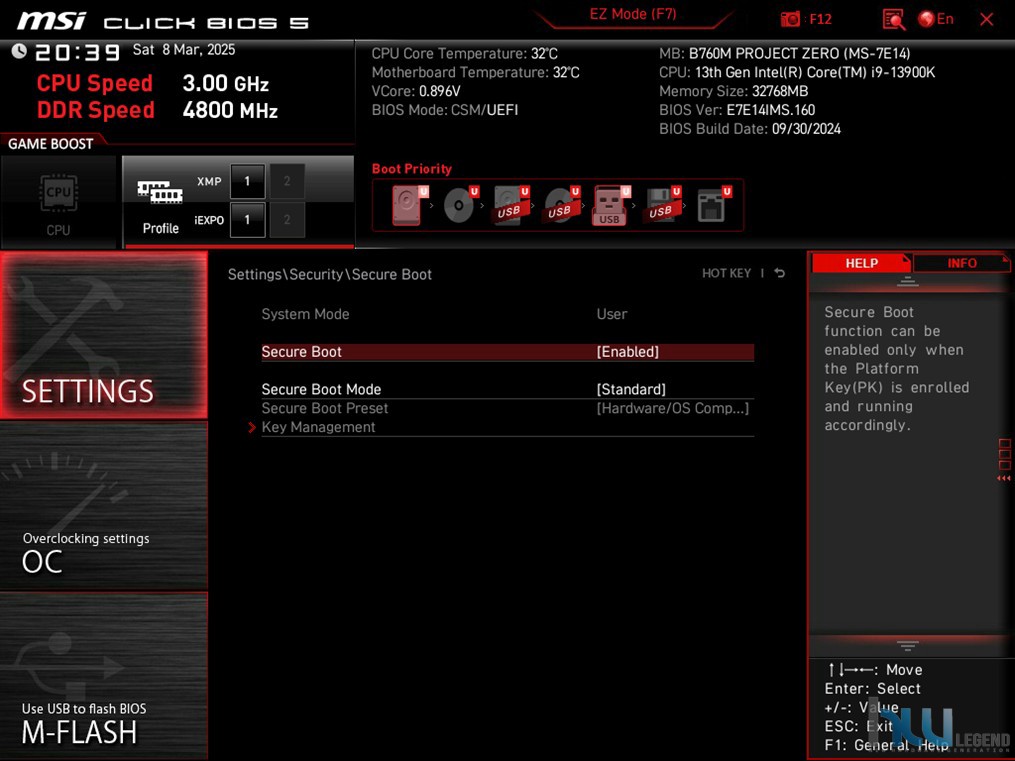This screenshot has width=1015, height=761.
Task: Switch to the HELP tab
Action: tap(861, 263)
